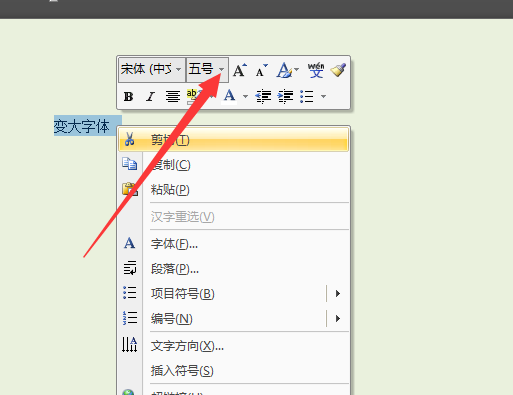Choose Paste 粘贴(P) from context menu
The image size is (513, 395).
point(234,190)
